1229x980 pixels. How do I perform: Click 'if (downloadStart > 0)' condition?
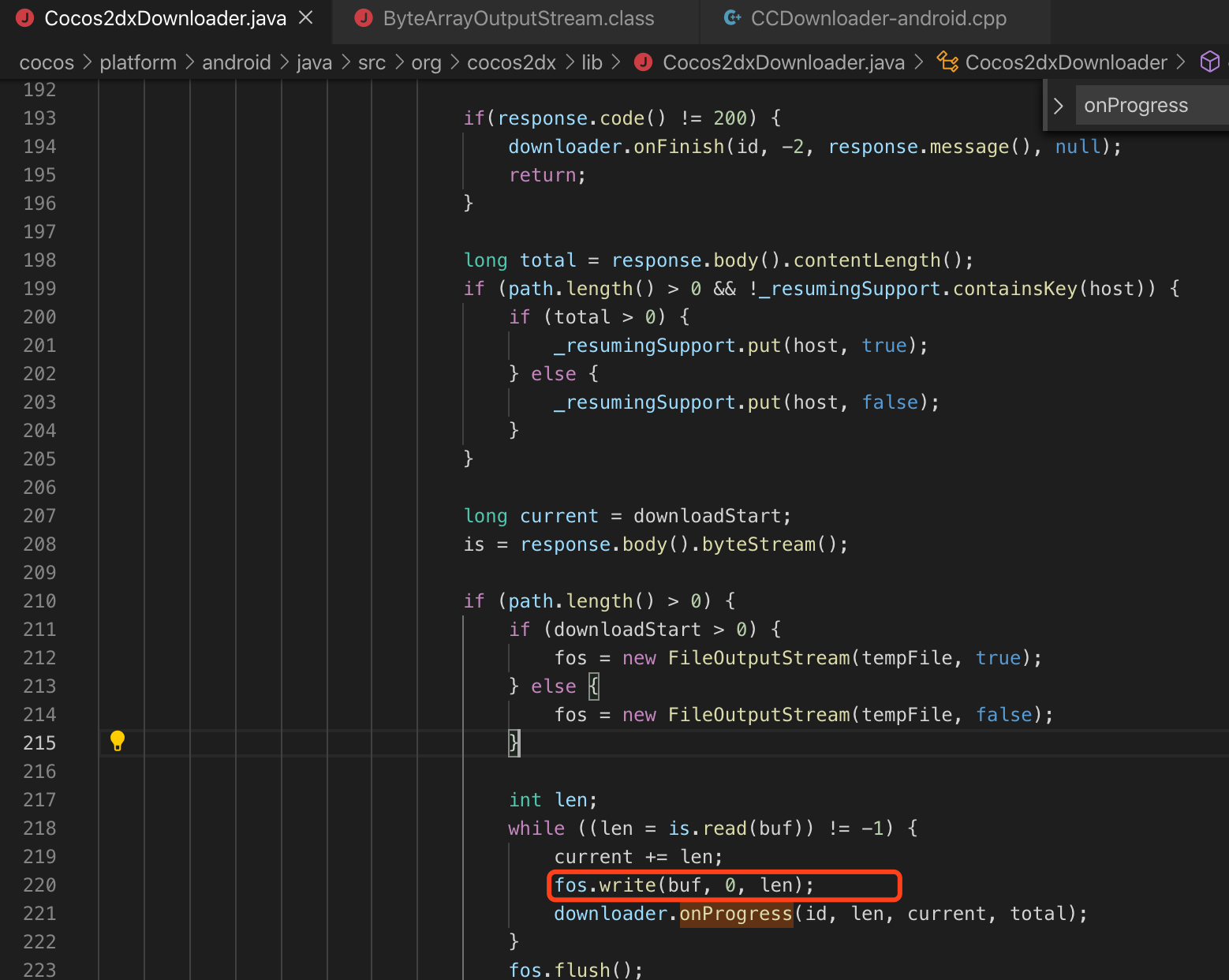(644, 630)
